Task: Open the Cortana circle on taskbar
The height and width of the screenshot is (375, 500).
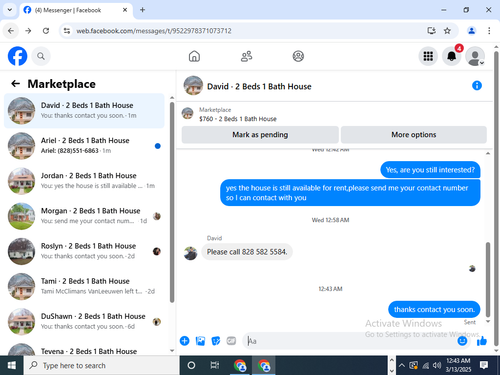Action: point(191,365)
